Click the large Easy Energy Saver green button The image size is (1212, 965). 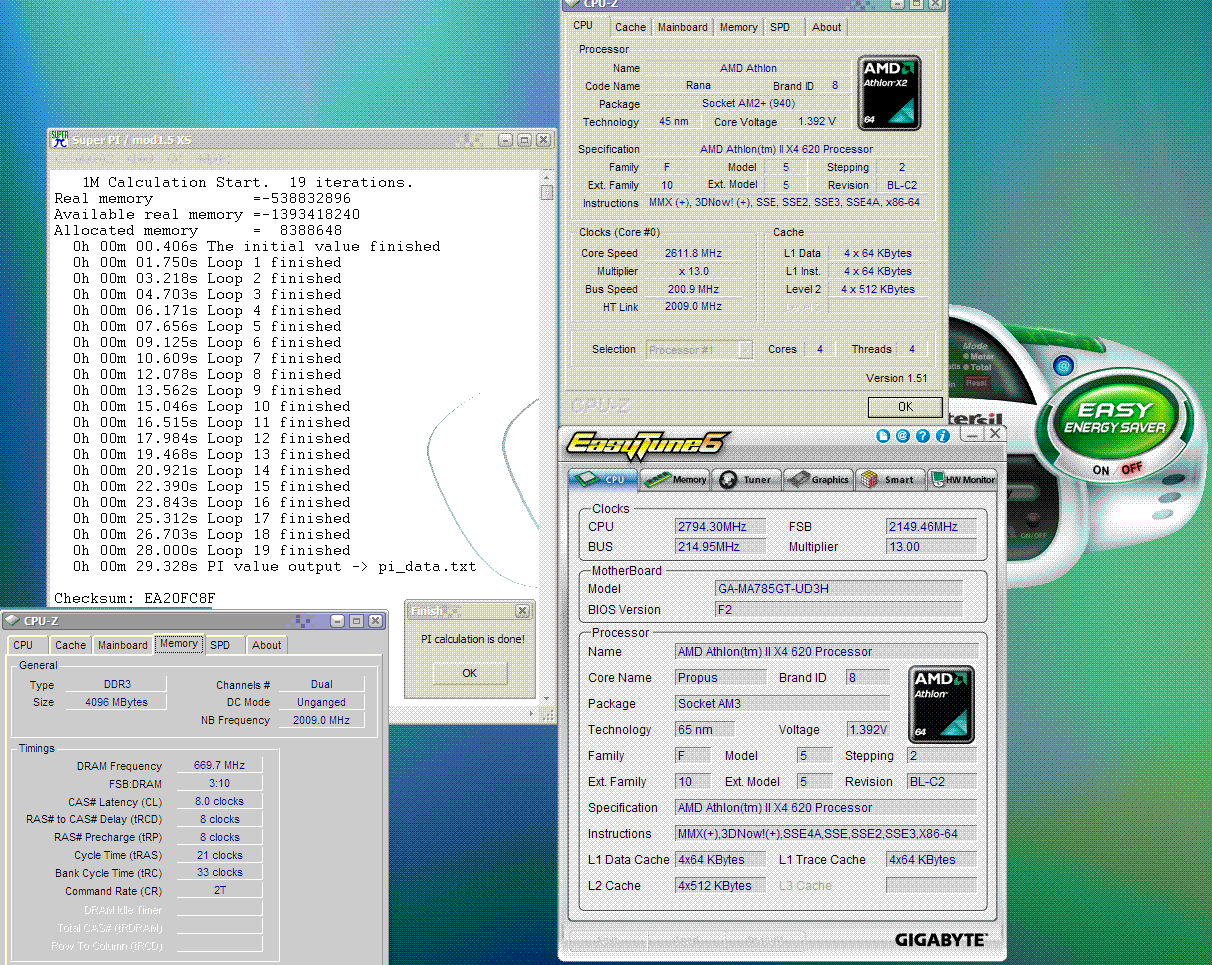coord(1115,419)
